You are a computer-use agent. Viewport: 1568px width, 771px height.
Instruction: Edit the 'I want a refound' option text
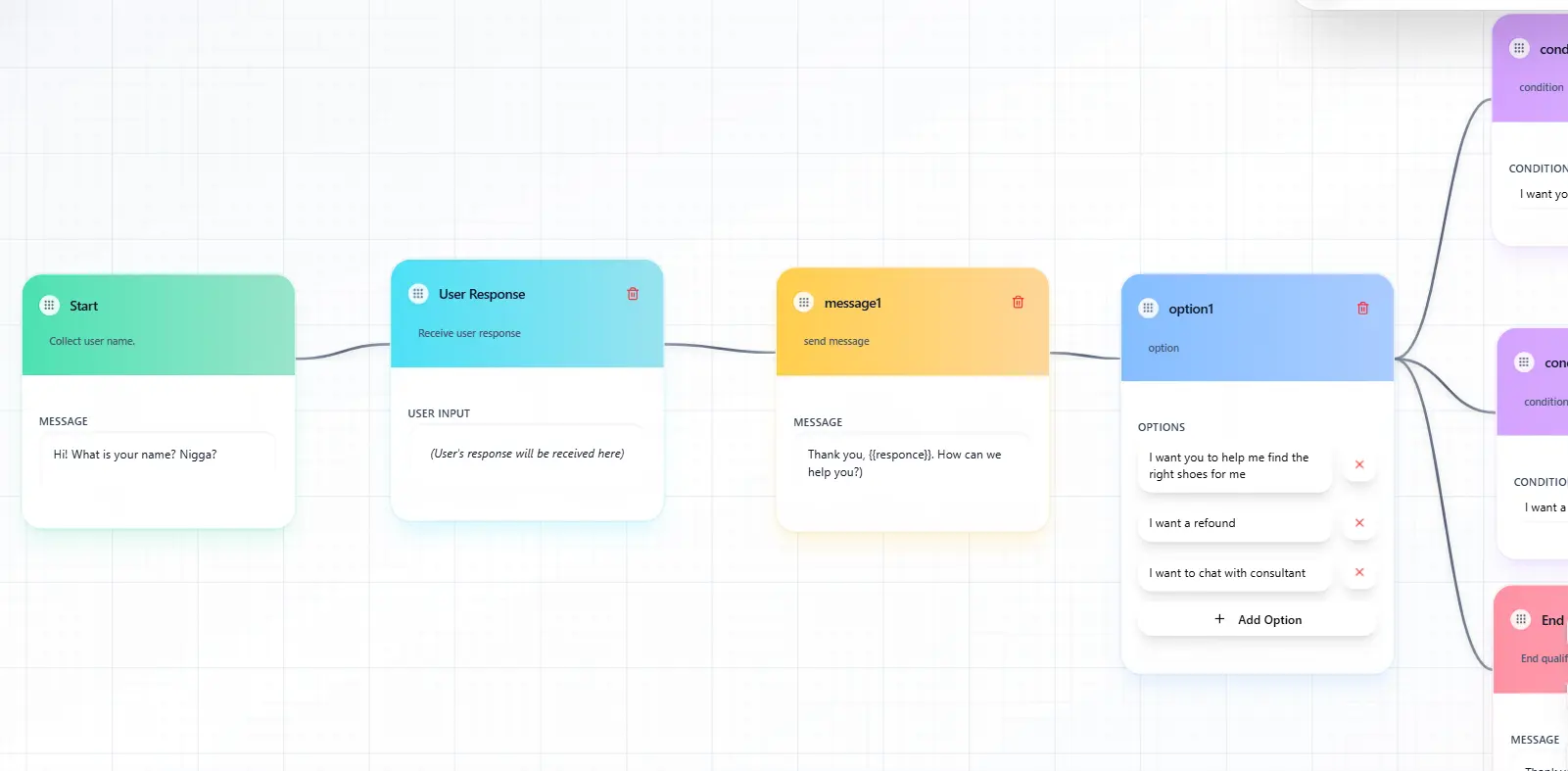click(x=1234, y=523)
